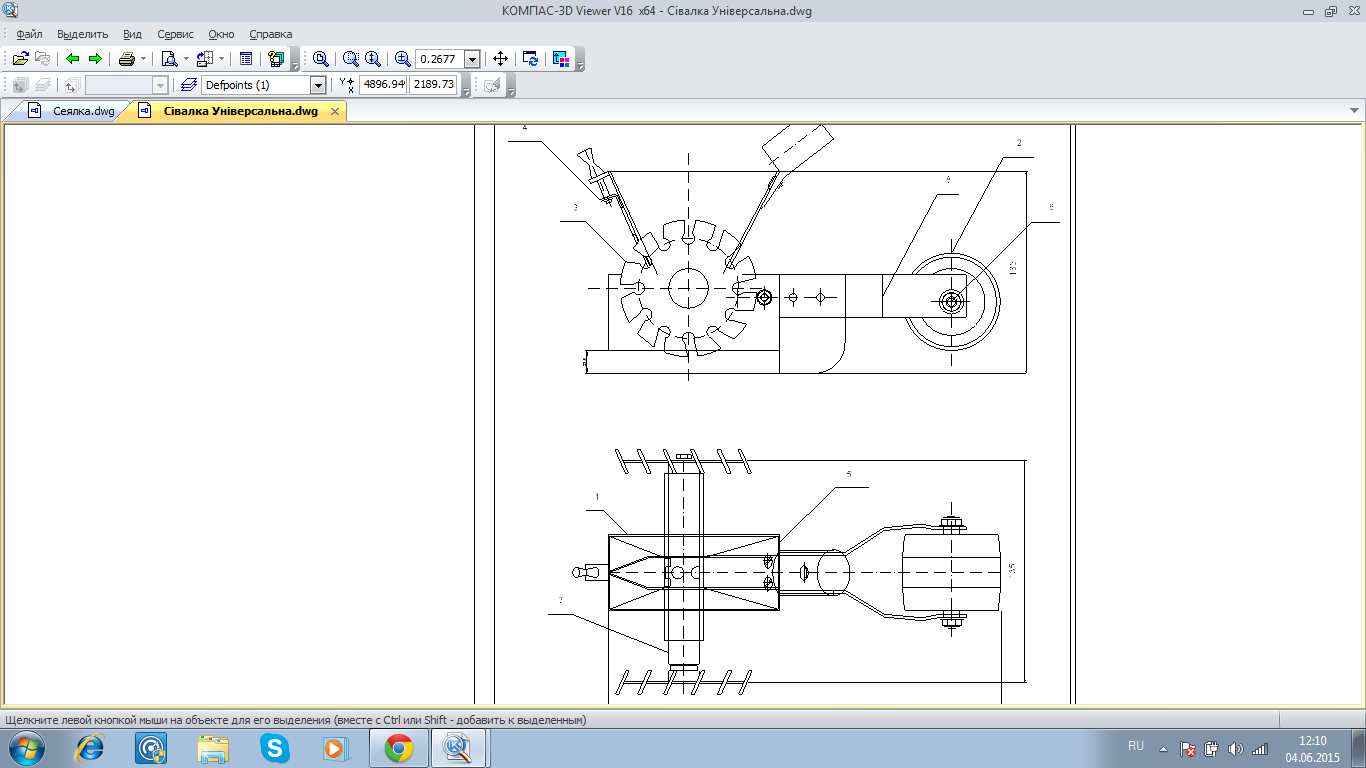The image size is (1366, 768).
Task: Click the color display settings icon
Action: pyautogui.click(x=561, y=59)
